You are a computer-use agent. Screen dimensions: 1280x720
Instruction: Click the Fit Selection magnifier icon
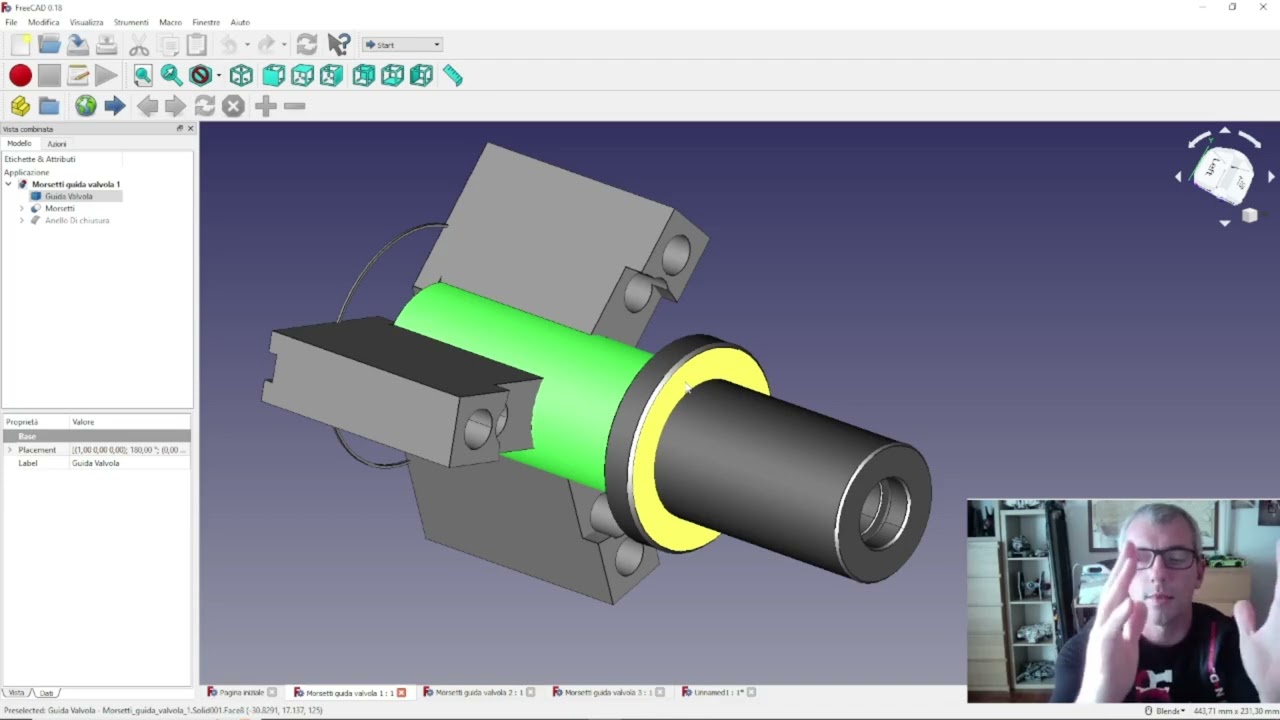pos(171,75)
